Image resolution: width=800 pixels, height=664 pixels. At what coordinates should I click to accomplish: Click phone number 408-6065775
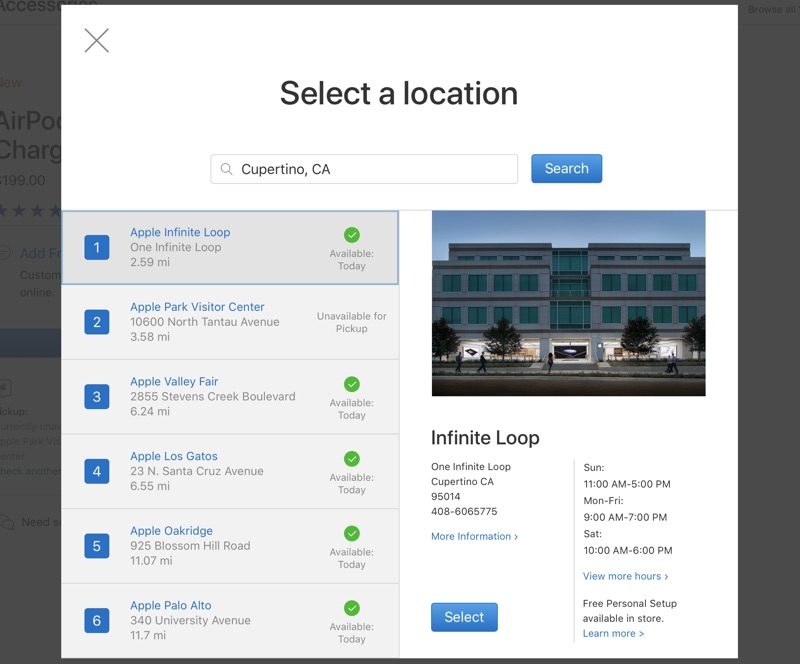pos(464,511)
